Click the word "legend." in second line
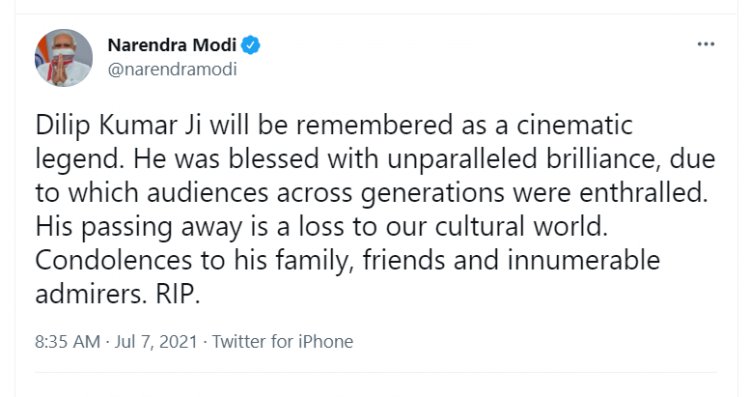750x397 pixels. click(x=80, y=160)
